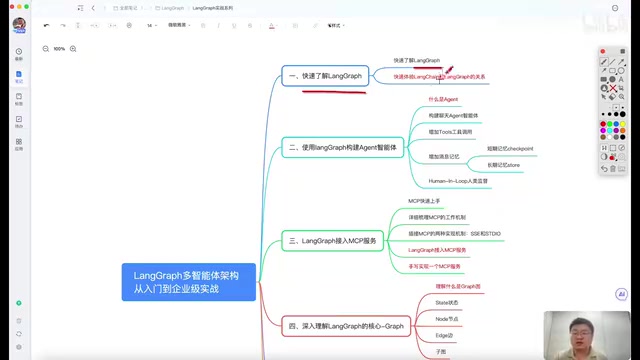This screenshot has width=640, height=360.
Task: Open the font color dropdown
Action: coord(273,25)
